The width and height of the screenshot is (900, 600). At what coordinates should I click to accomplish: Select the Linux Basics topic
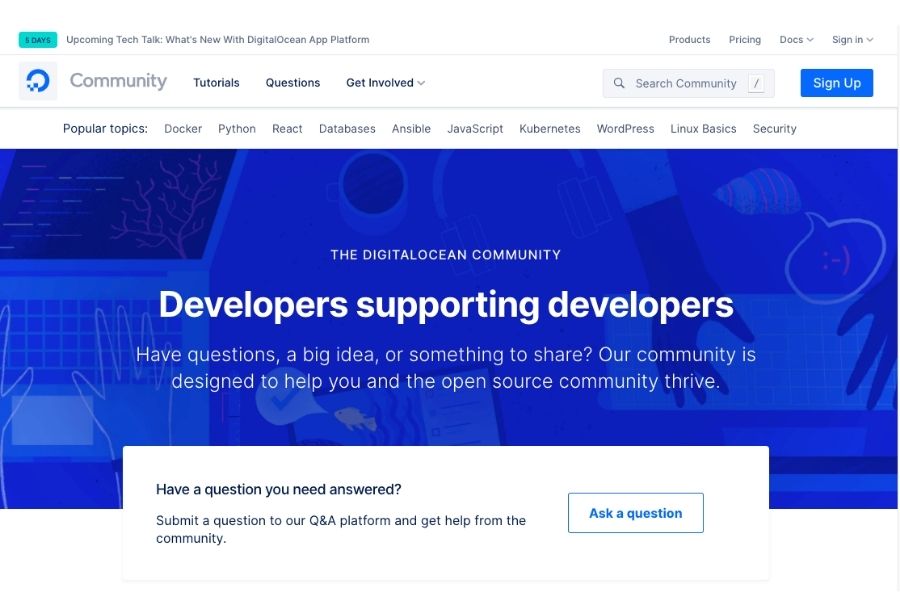[x=703, y=129]
